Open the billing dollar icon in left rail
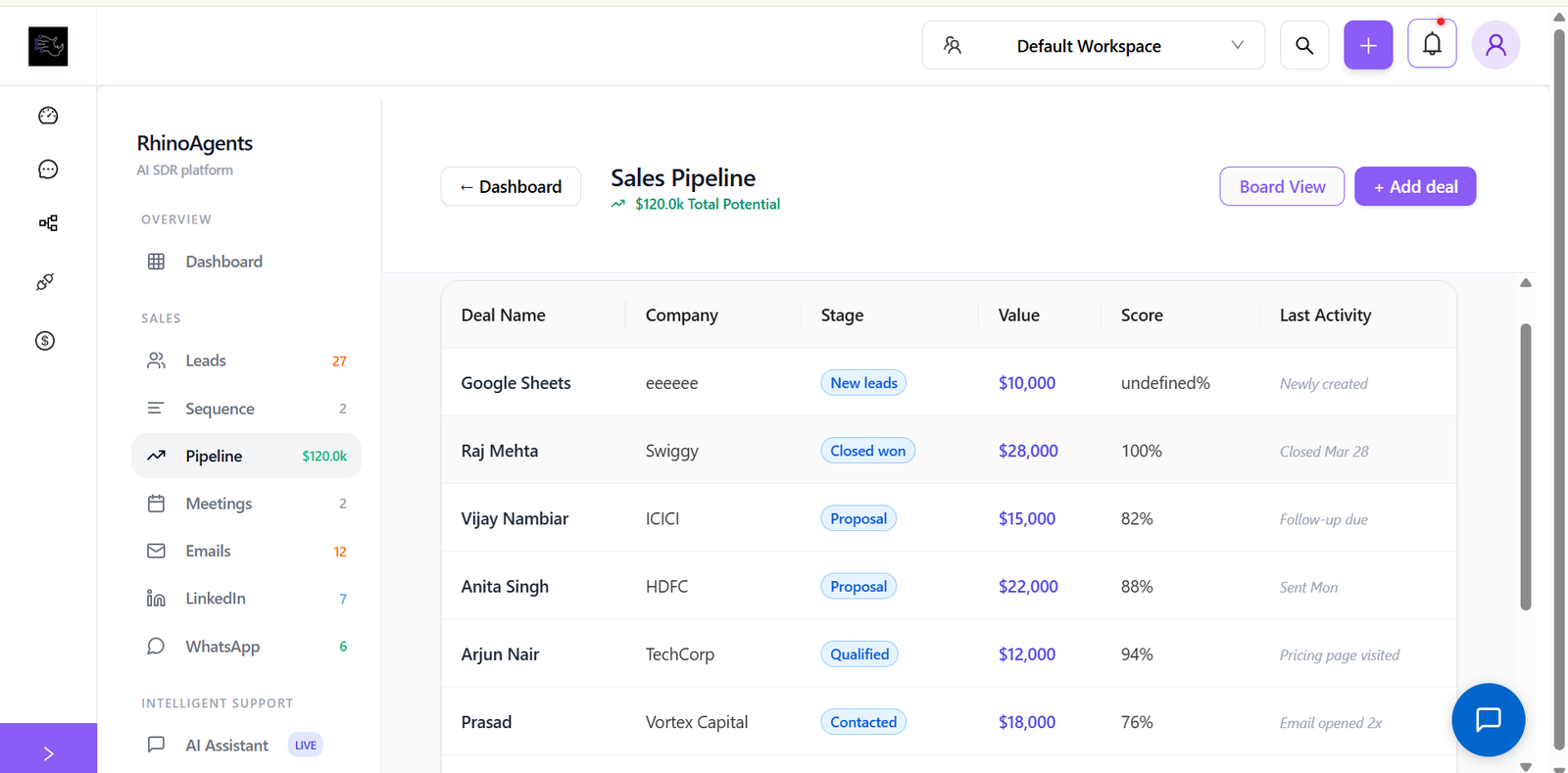 pos(45,341)
